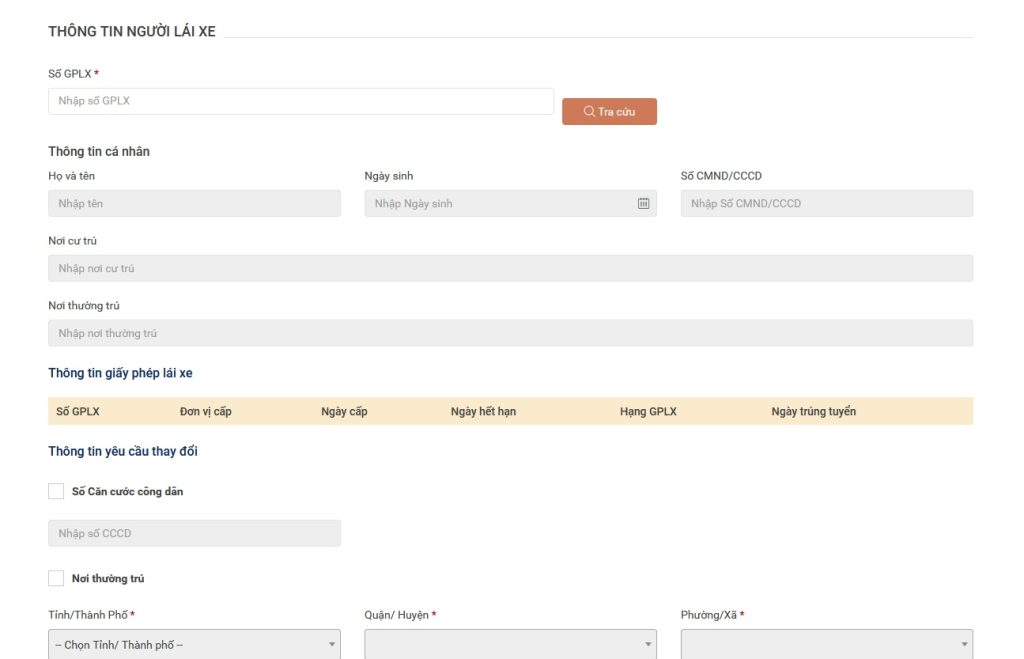The image size is (1024, 659).
Task: Expand the Quận/Huyện dropdown
Action: (510, 645)
